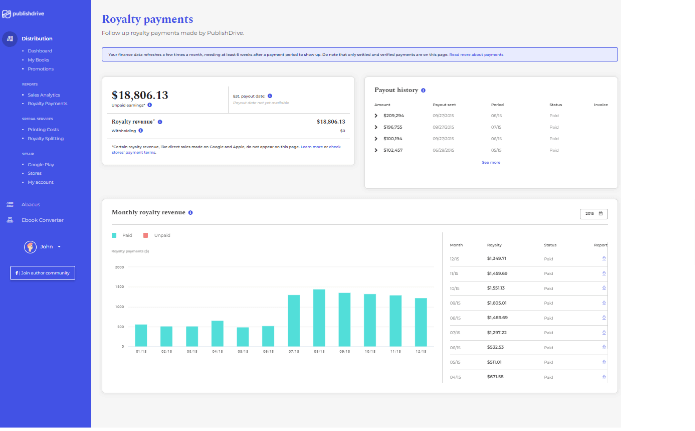Image resolution: width=695 pixels, height=431 pixels.
Task: Click info icon next to Royalty revenue
Action: [x=159, y=121]
